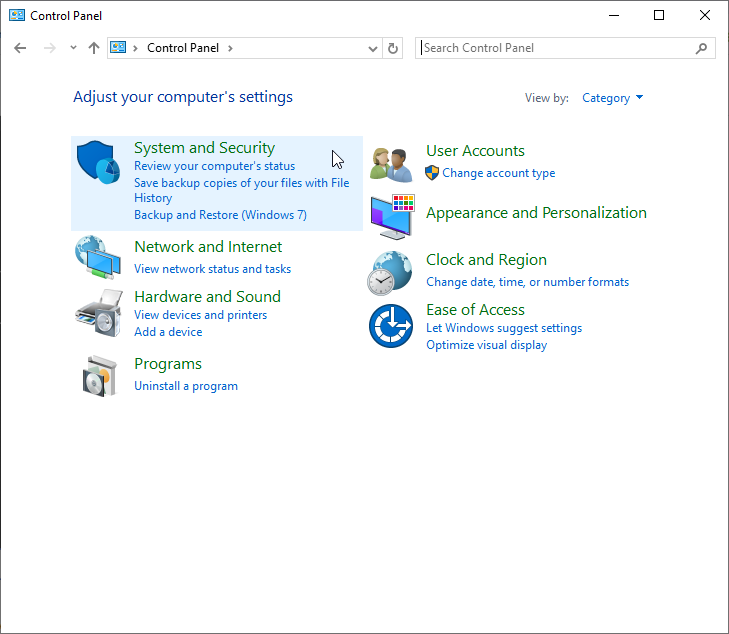Open User Accounts category heading
The height and width of the screenshot is (634, 729).
(x=475, y=151)
